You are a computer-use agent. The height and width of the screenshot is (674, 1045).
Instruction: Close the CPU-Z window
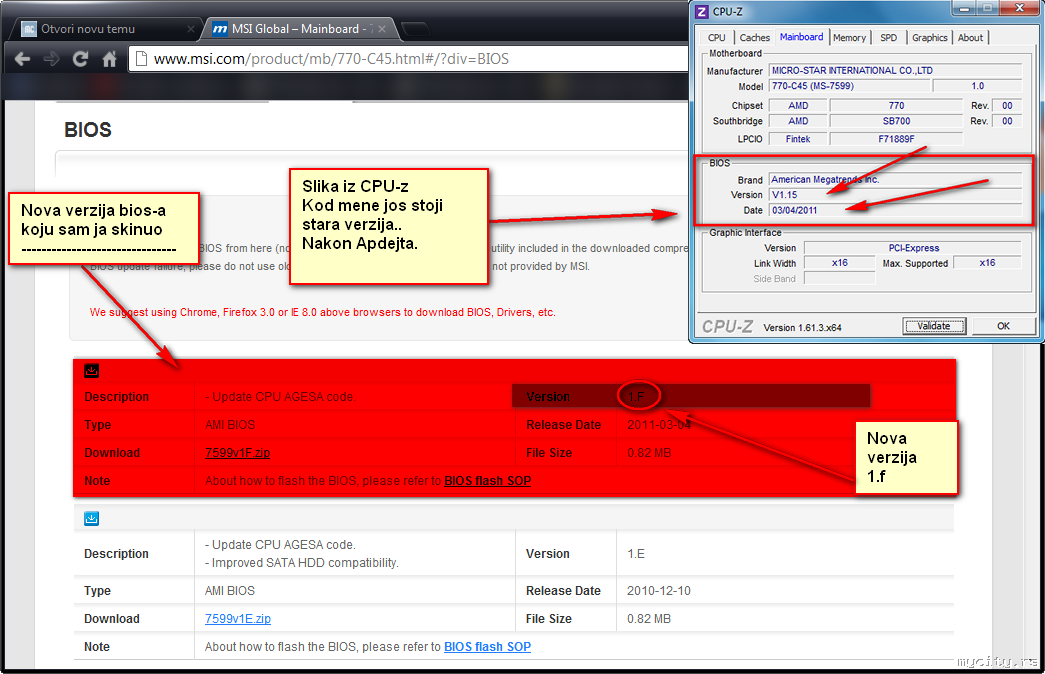1020,8
